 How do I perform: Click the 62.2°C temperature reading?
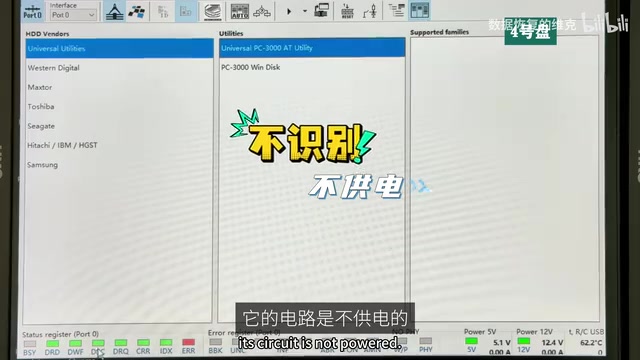click(x=591, y=343)
